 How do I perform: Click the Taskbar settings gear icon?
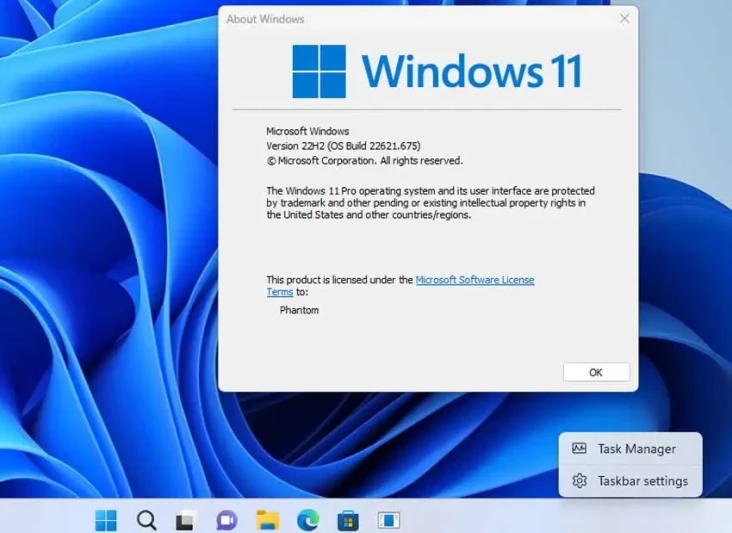[579, 481]
